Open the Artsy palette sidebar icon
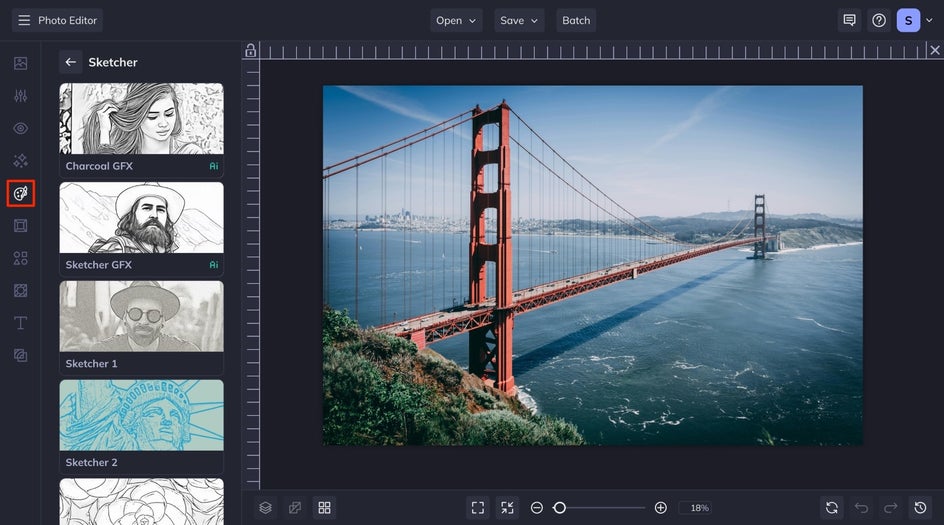The height and width of the screenshot is (525, 944). tap(20, 193)
